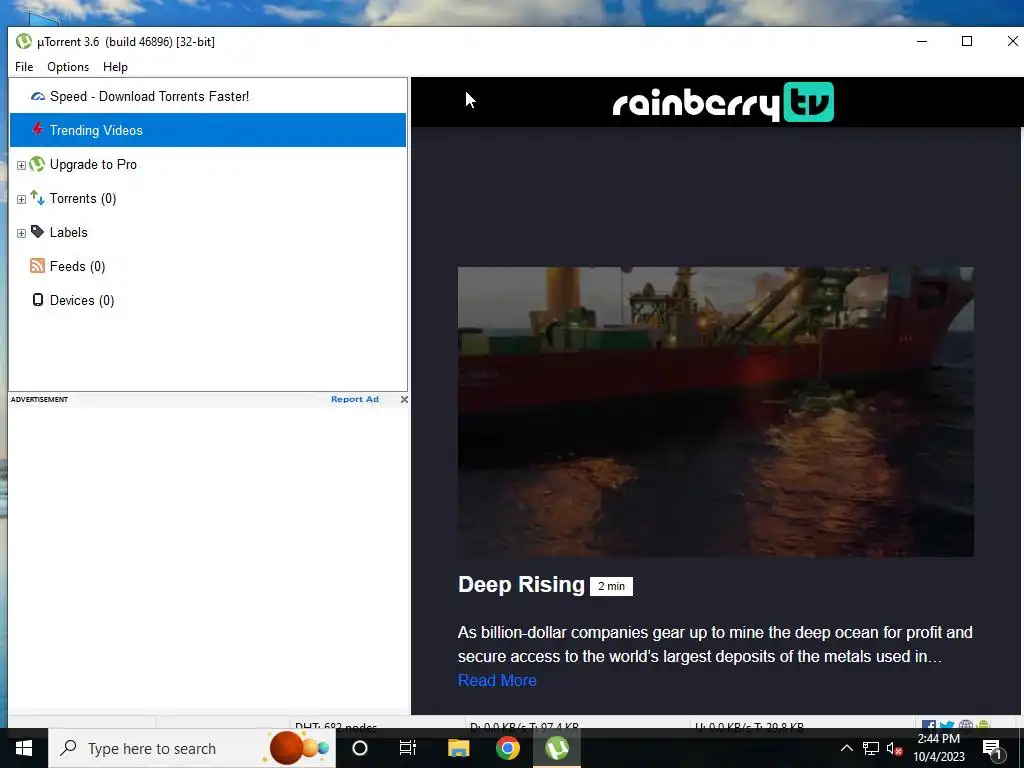Click the uTorrent taskbar icon
The height and width of the screenshot is (768, 1024).
pyautogui.click(x=557, y=748)
